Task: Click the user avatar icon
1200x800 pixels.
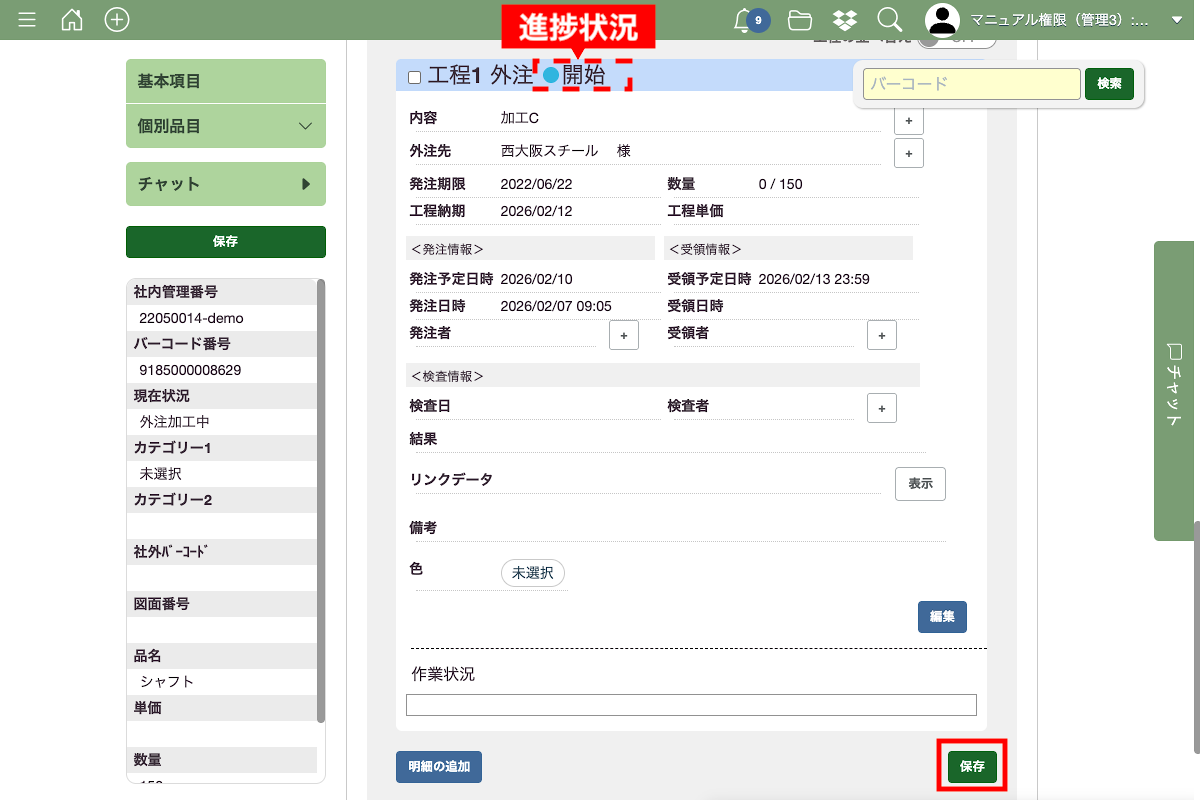Action: point(942,20)
